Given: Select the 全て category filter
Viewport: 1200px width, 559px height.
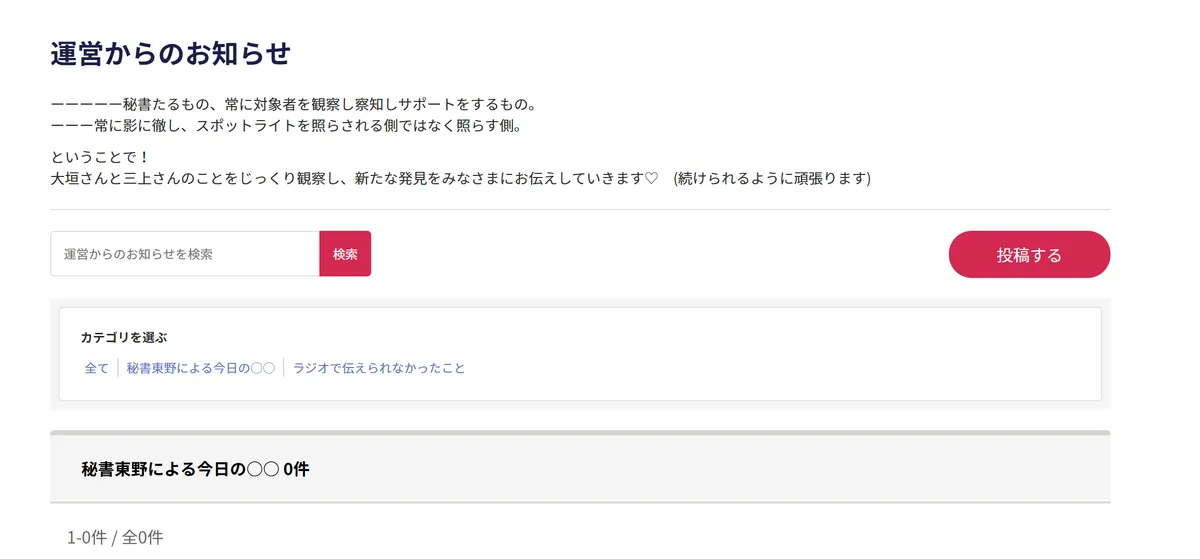Looking at the screenshot, I should [x=97, y=368].
